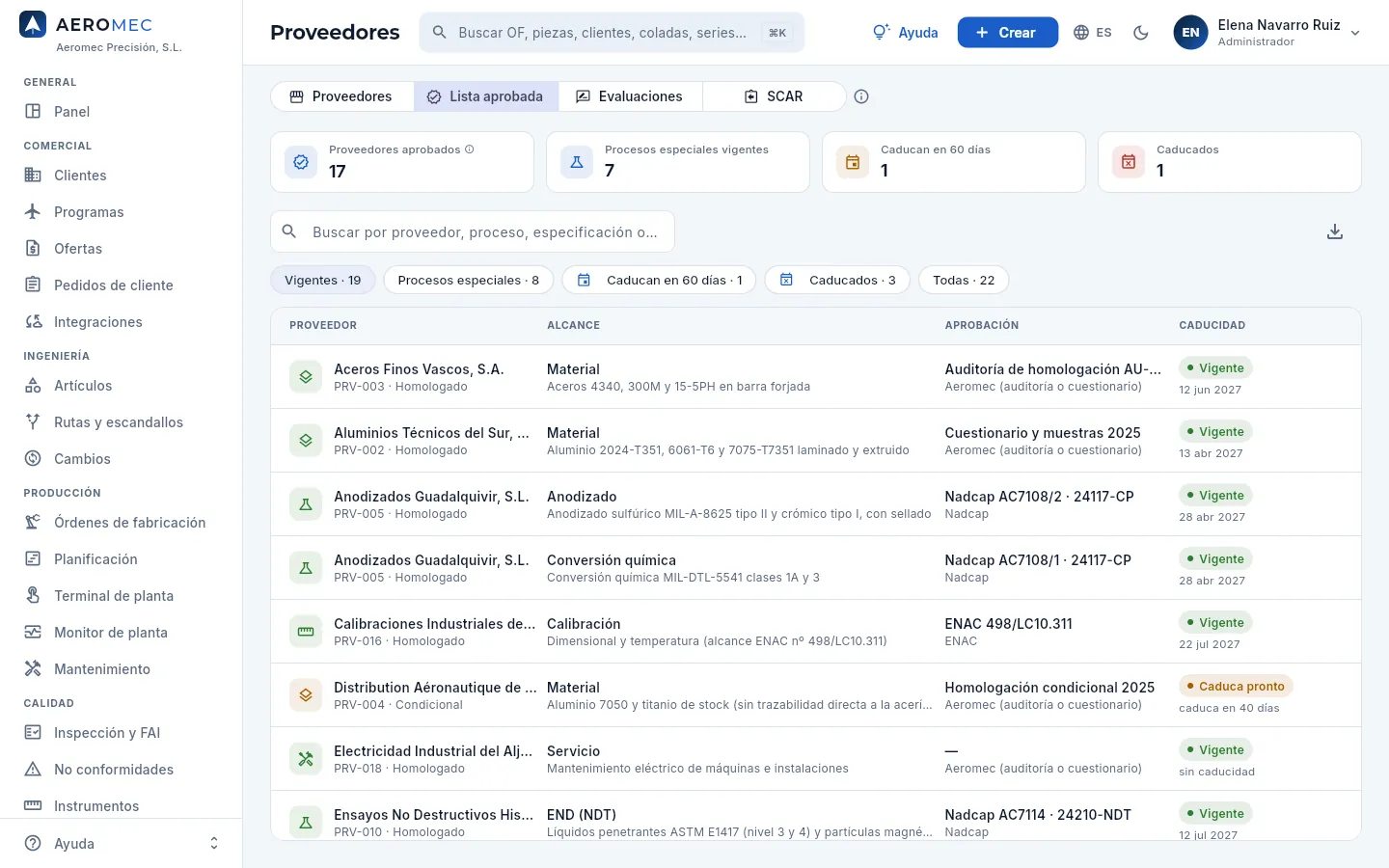Screen dimensions: 1389x868
Task: Sort by the CADUCIDAD column header
Action: (x=1212, y=326)
